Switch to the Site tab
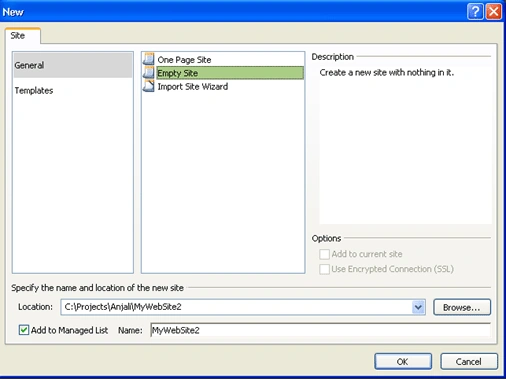This screenshot has height=379, width=506. [x=23, y=36]
